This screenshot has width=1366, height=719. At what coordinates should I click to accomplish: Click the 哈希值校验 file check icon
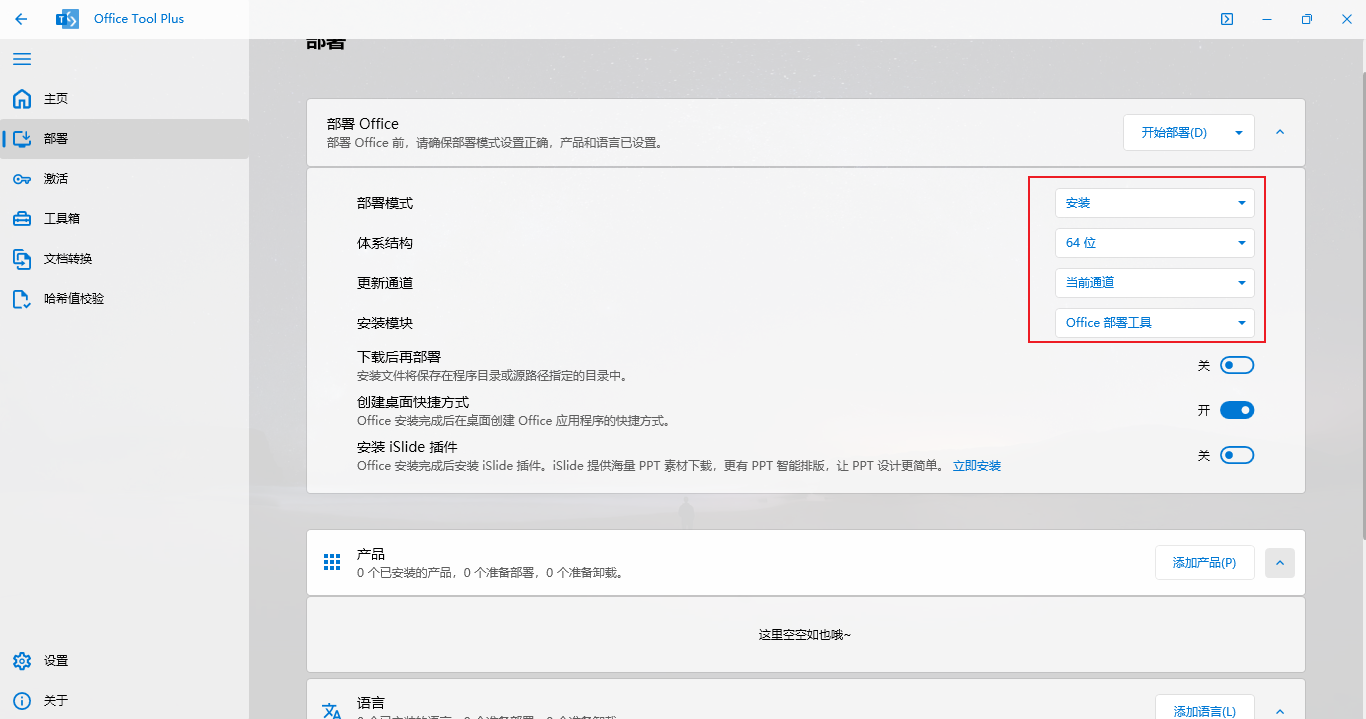coord(21,299)
